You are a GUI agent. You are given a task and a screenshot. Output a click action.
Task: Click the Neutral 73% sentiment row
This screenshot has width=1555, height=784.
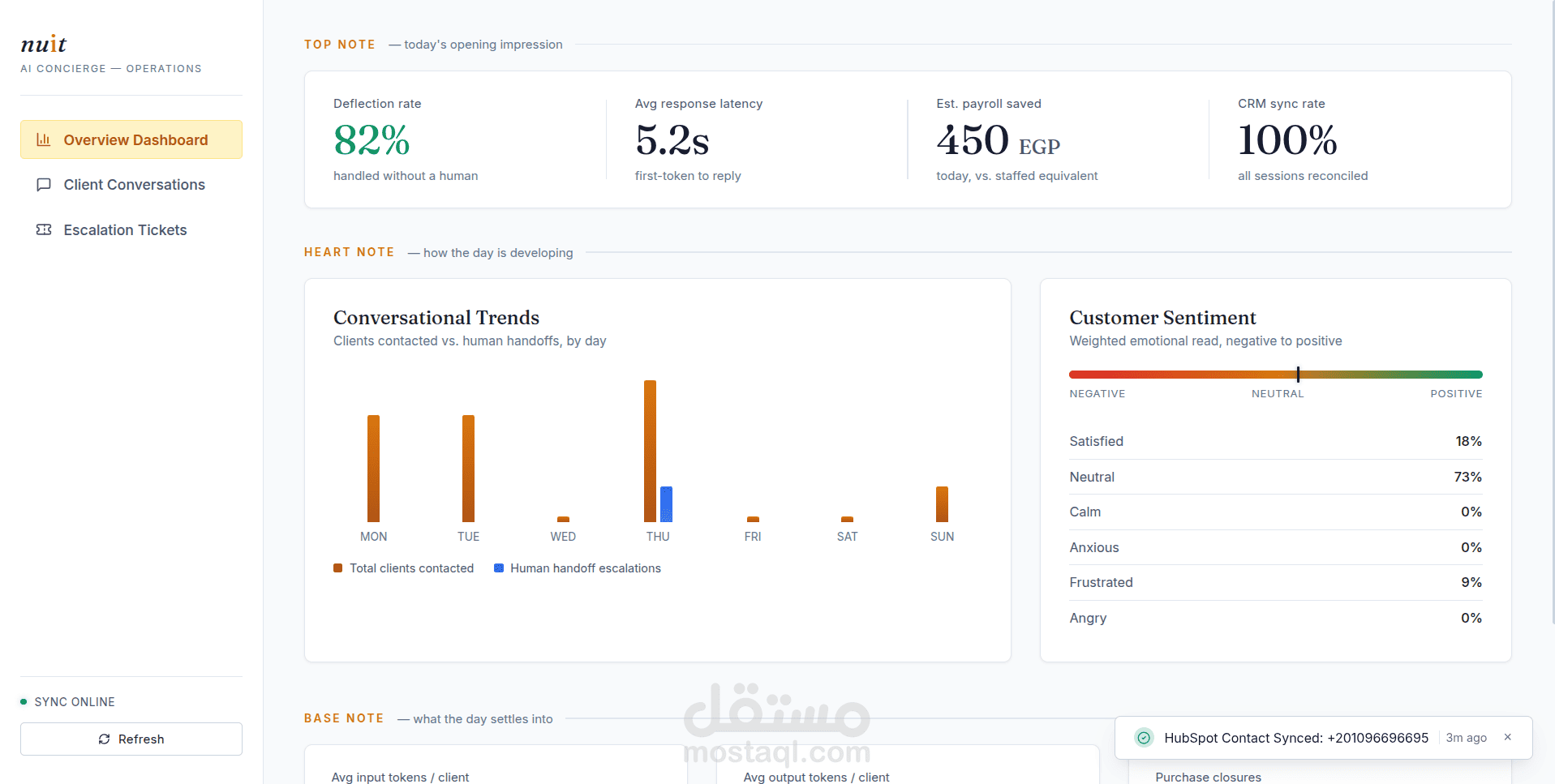[1275, 477]
